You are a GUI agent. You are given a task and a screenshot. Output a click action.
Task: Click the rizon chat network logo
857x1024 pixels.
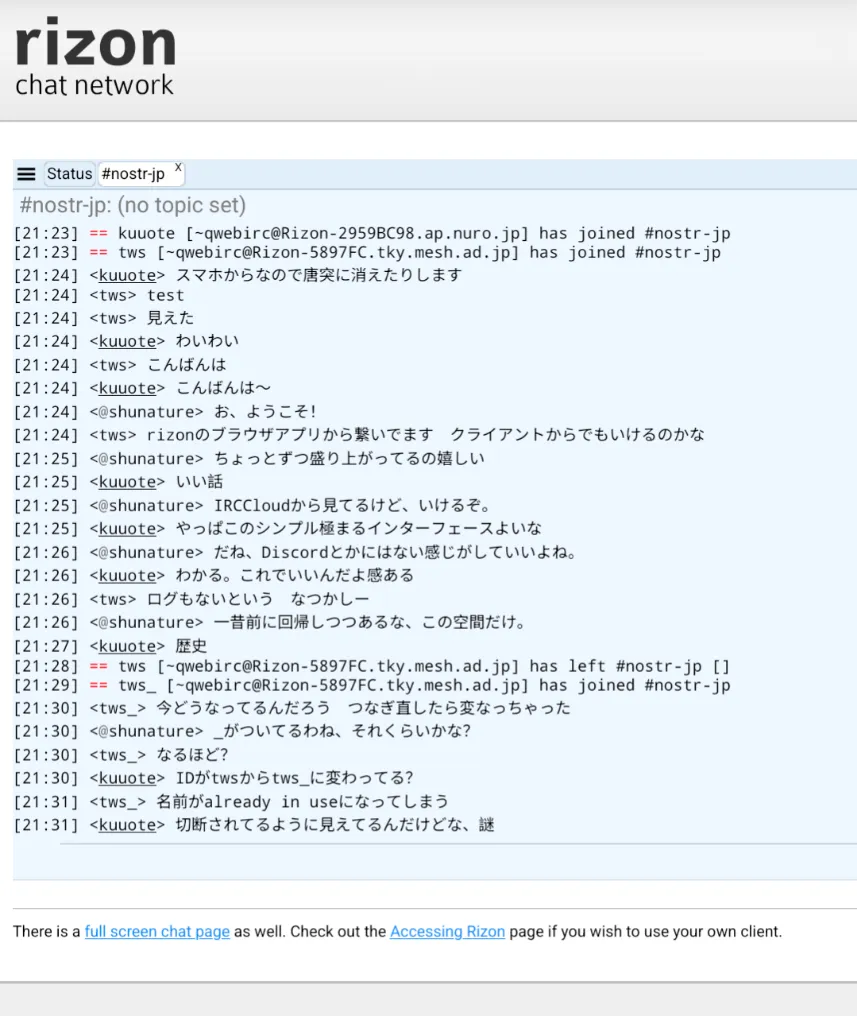pyautogui.click(x=95, y=59)
